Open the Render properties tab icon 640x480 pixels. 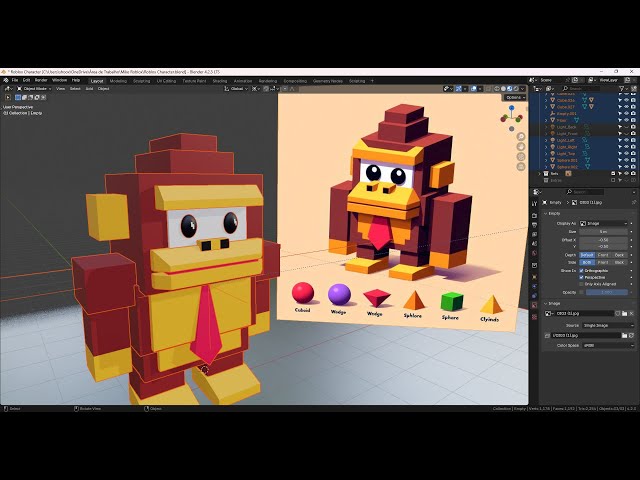pos(535,216)
